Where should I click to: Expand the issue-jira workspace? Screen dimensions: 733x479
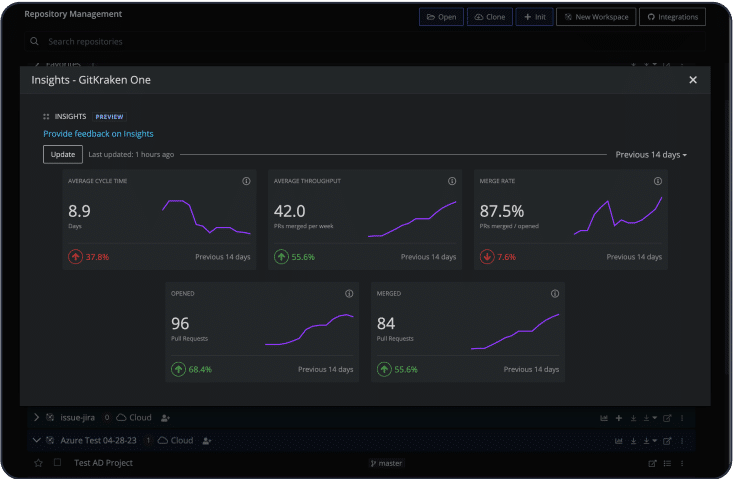[x=36, y=417]
